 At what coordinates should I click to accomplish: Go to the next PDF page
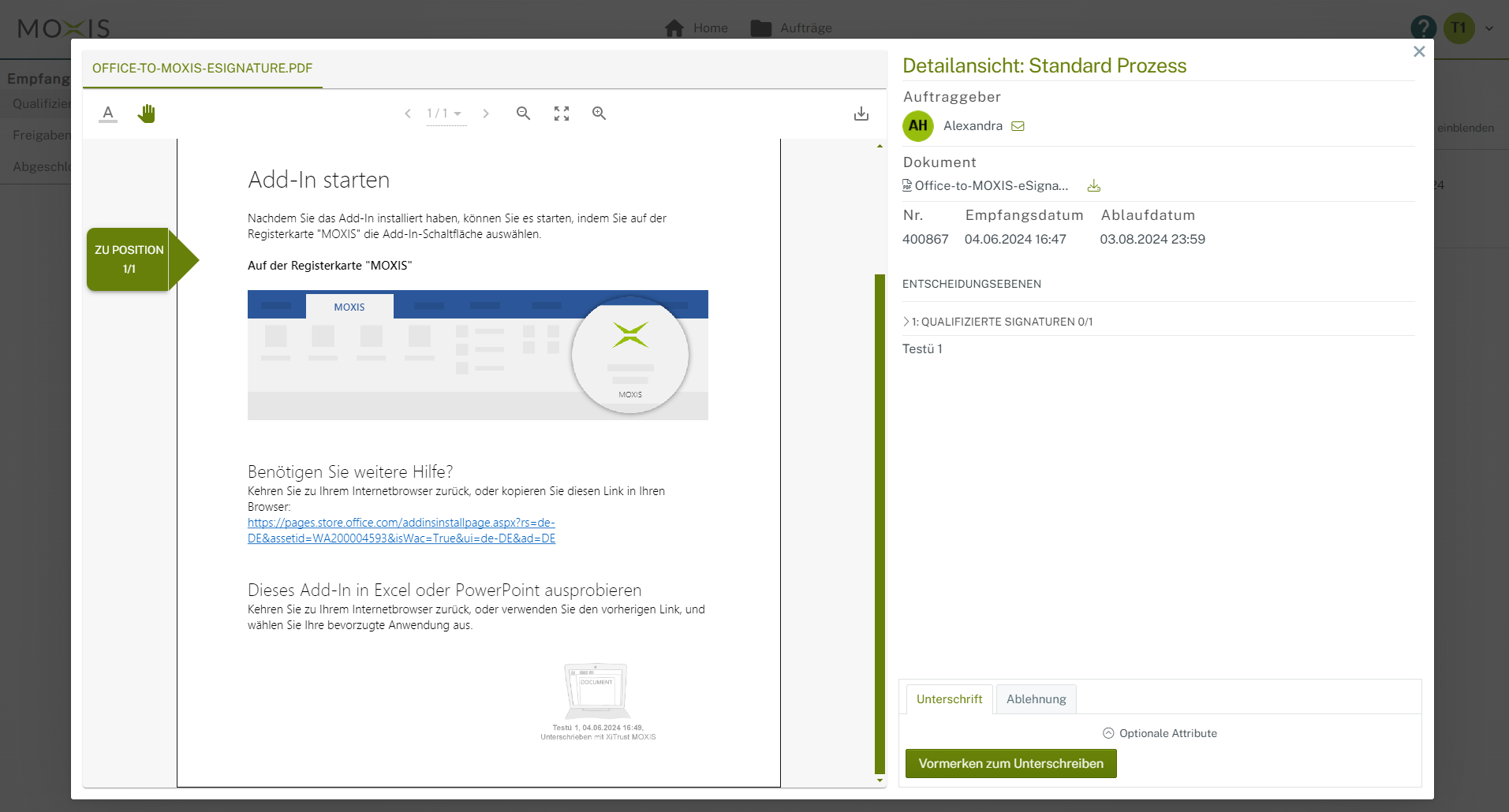click(x=486, y=114)
